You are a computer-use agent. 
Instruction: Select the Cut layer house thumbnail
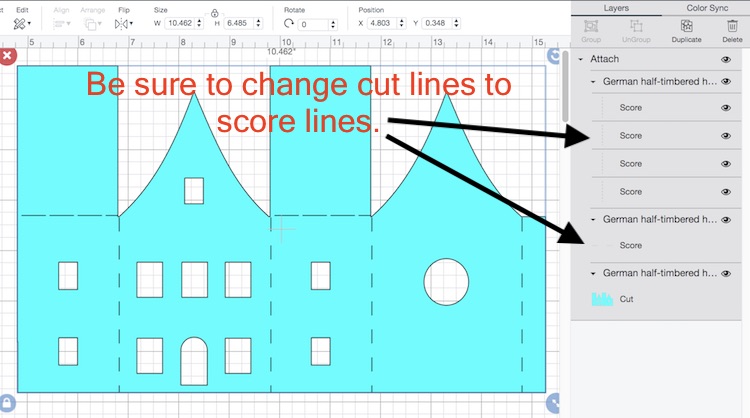coord(602,299)
